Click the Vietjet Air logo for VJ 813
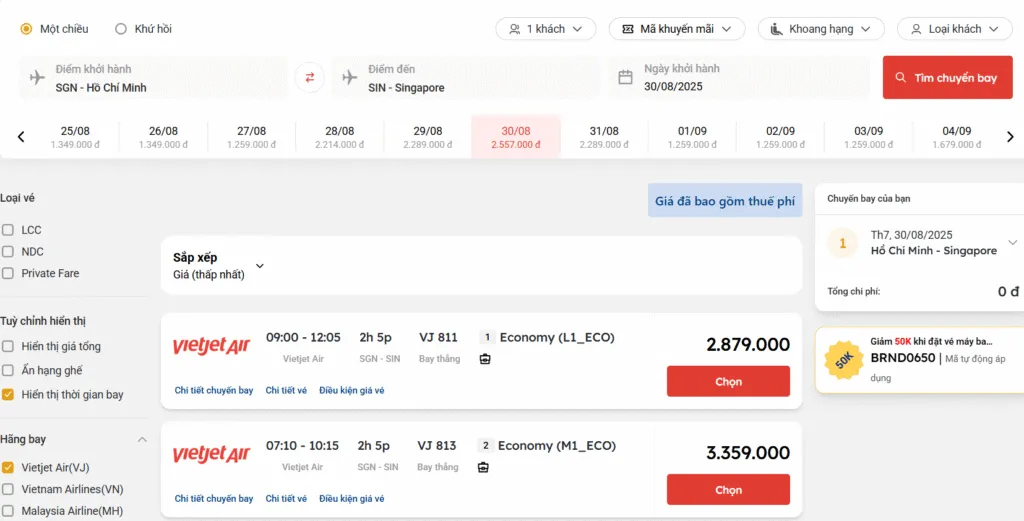 (x=211, y=454)
